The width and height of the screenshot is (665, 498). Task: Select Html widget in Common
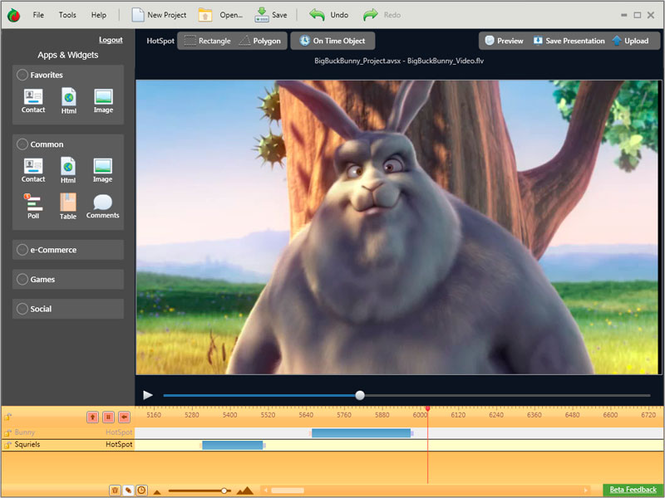(68, 170)
